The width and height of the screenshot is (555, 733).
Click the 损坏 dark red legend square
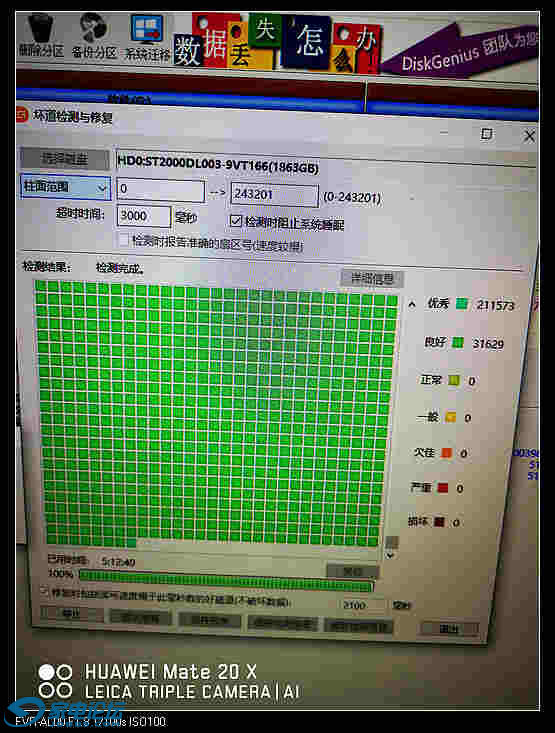point(439,521)
